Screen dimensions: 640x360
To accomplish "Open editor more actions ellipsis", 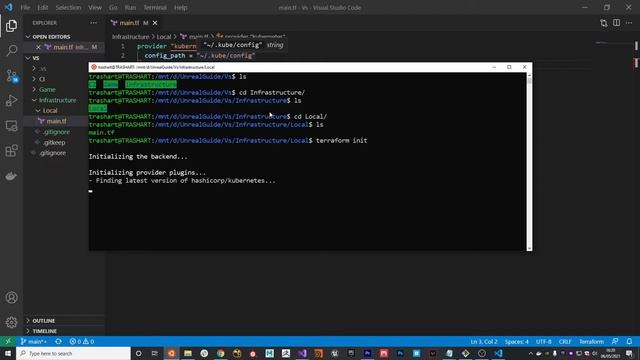I will tap(629, 23).
